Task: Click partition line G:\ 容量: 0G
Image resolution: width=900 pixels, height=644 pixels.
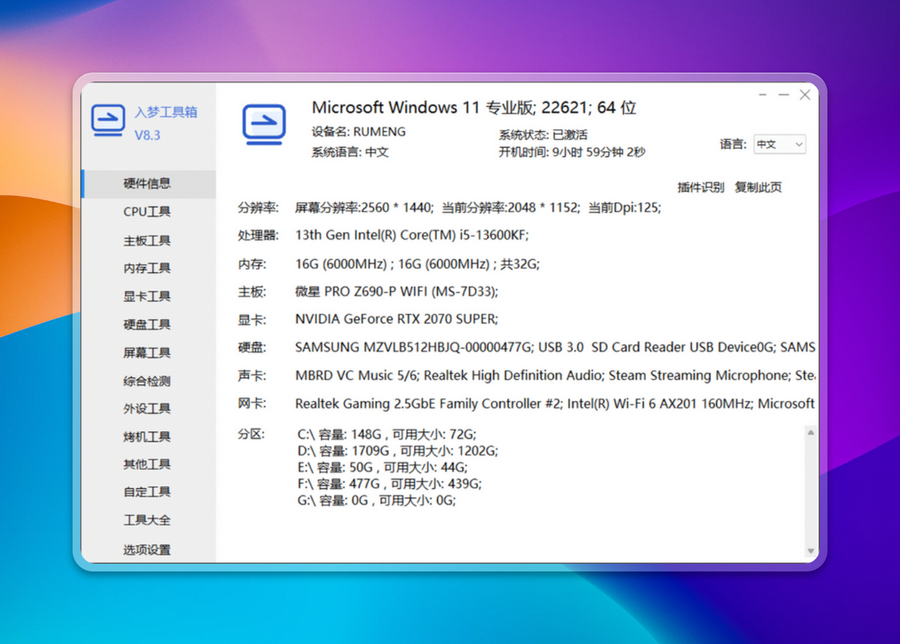Action: [377, 501]
